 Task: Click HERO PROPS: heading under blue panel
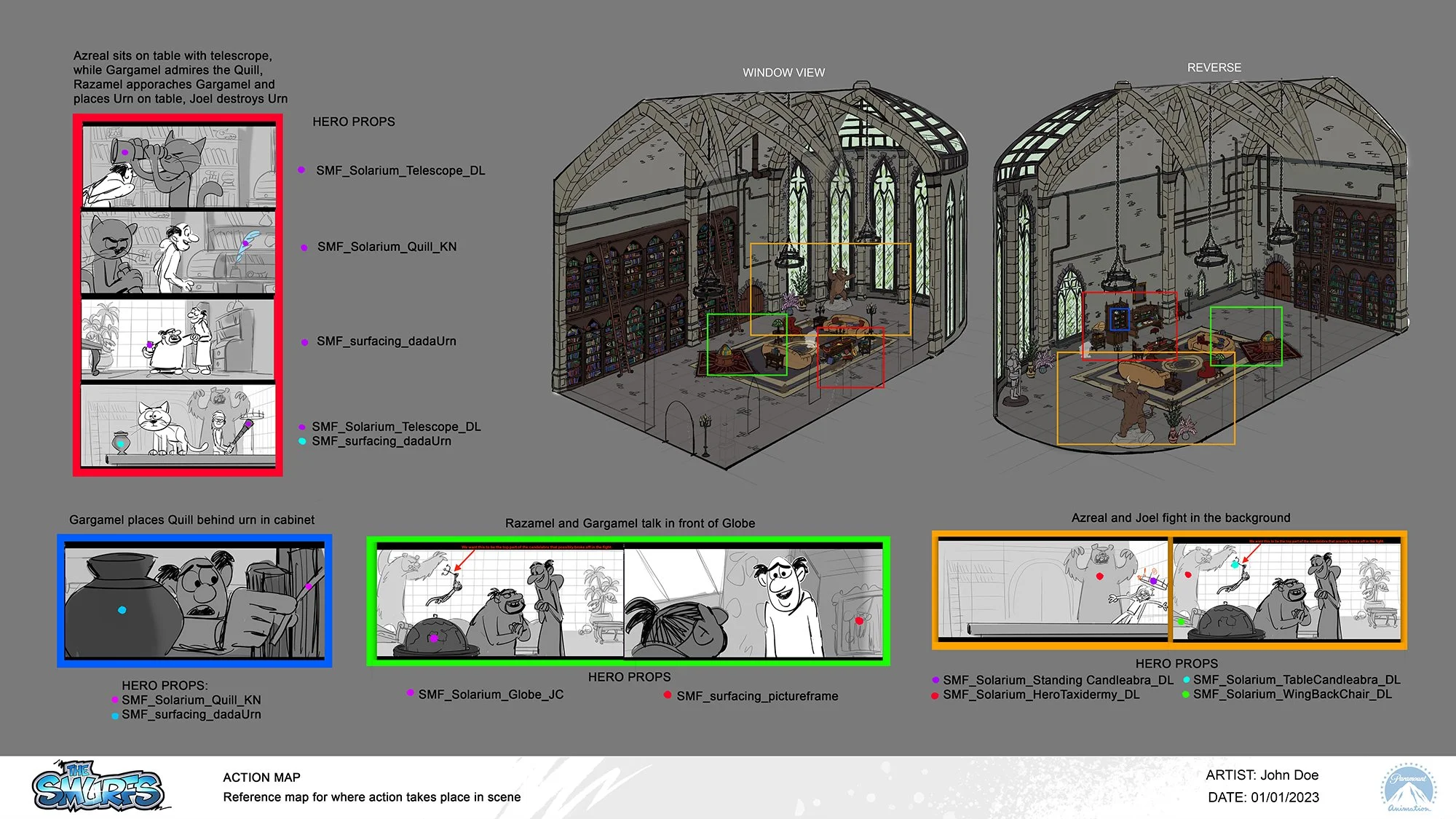pyautogui.click(x=165, y=686)
